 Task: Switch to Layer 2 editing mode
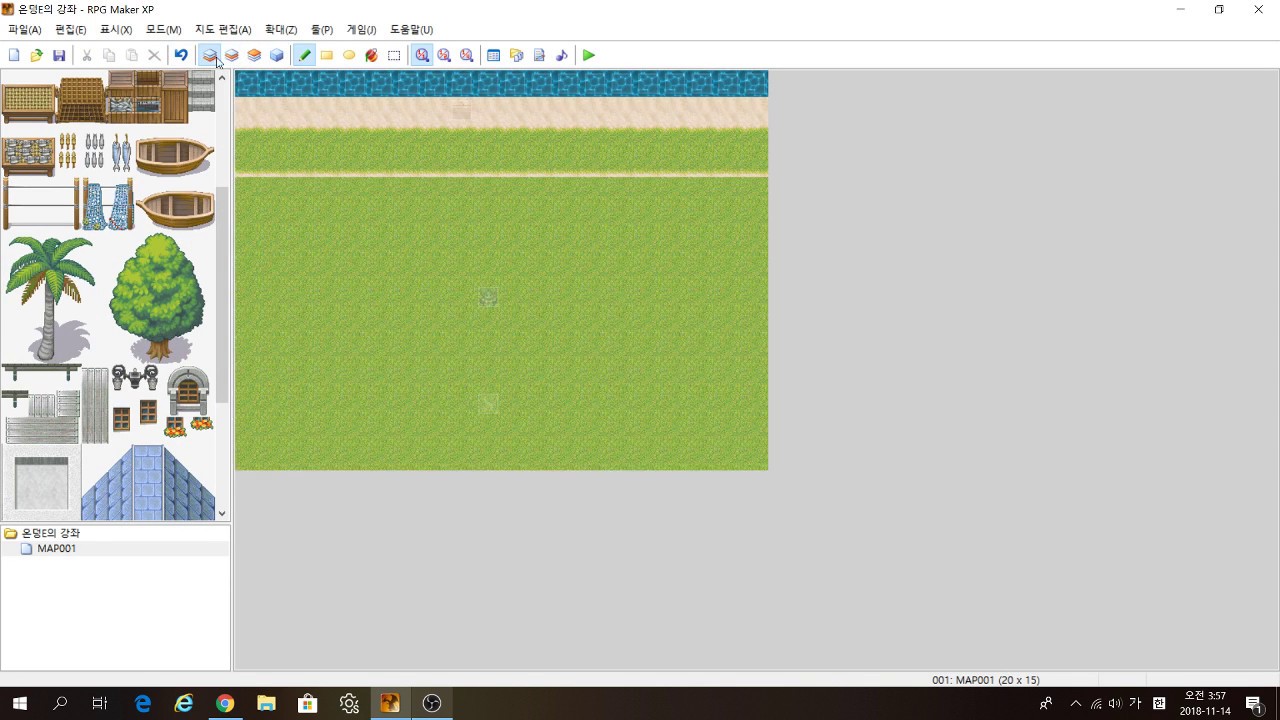(x=232, y=55)
